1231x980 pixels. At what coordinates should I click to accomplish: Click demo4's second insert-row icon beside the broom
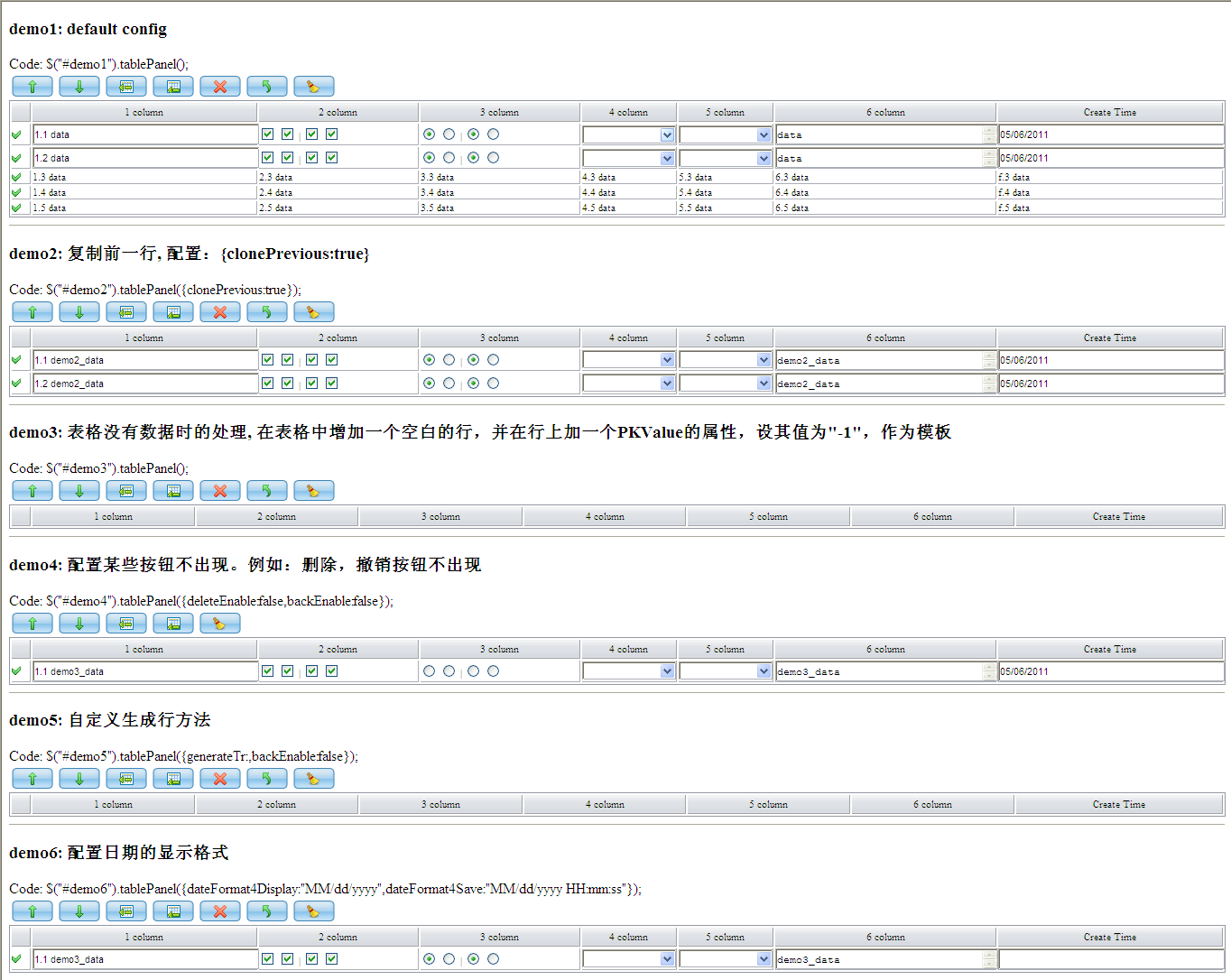173,624
